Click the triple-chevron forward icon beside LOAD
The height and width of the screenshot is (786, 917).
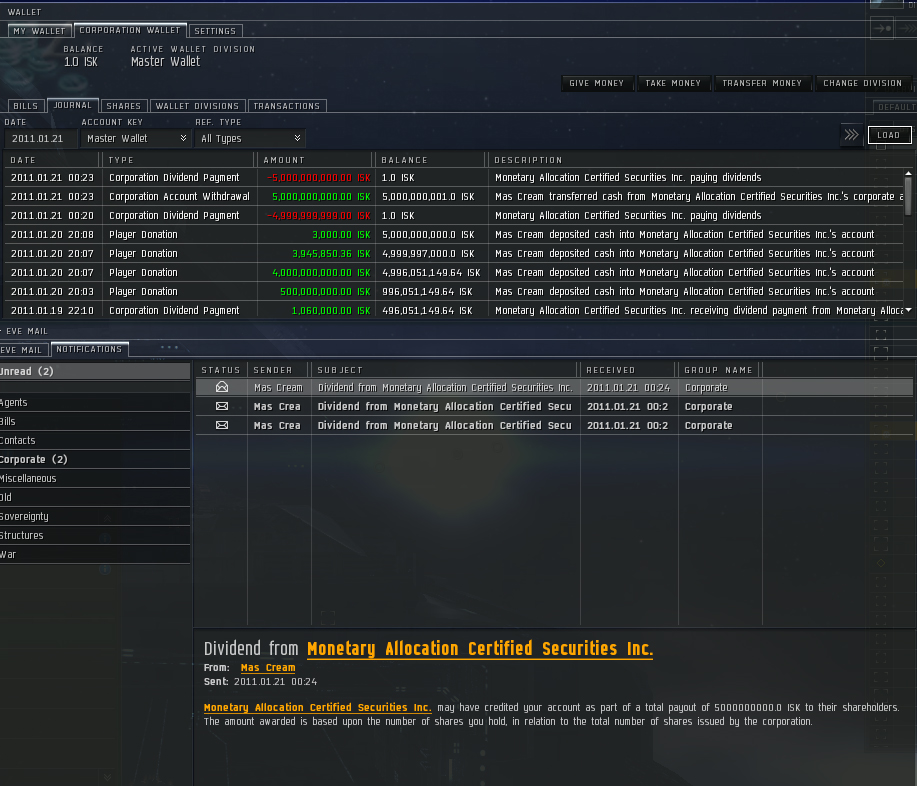852,135
